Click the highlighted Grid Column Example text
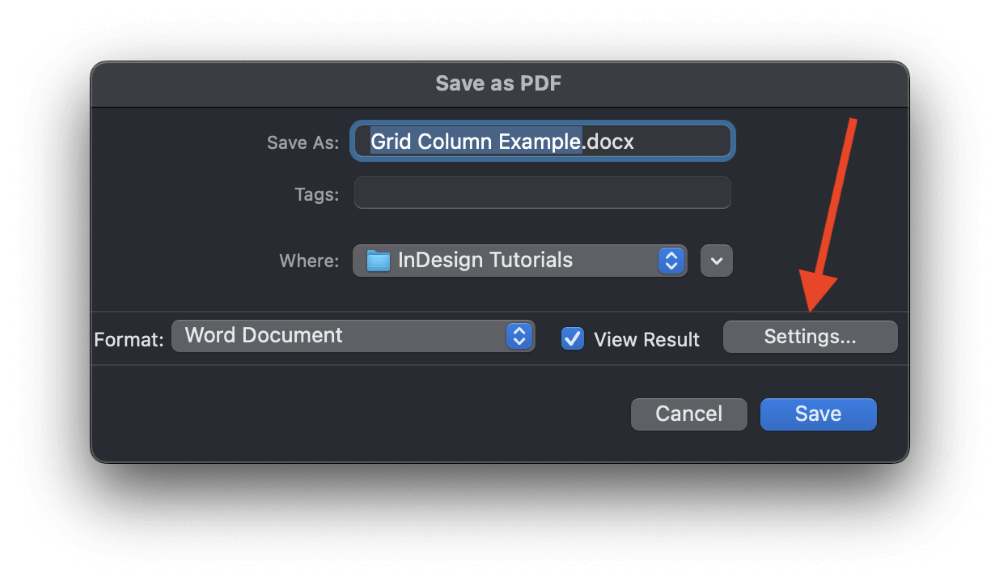This screenshot has width=1000, height=583. (x=476, y=142)
